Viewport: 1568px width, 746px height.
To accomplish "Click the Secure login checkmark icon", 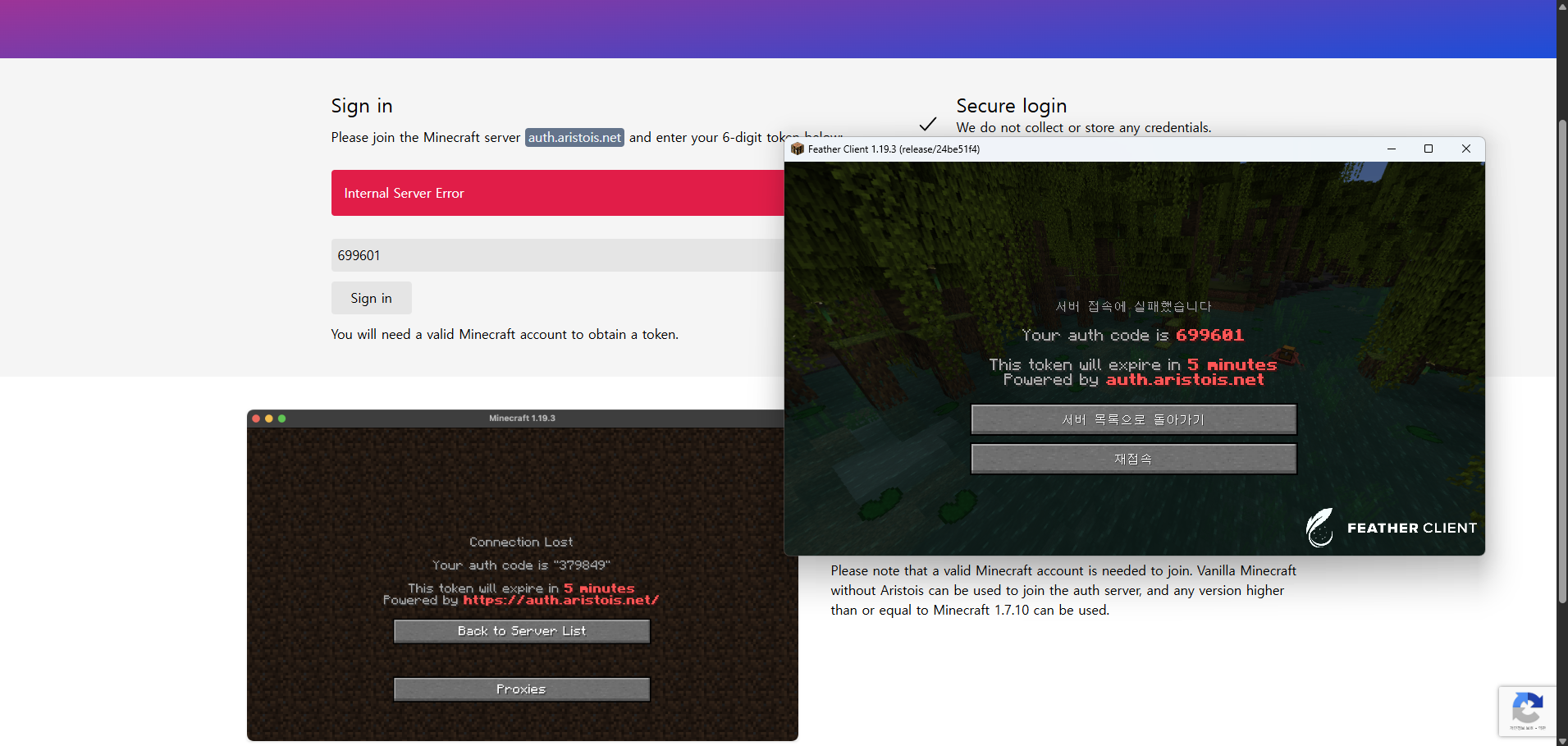I will (x=928, y=124).
